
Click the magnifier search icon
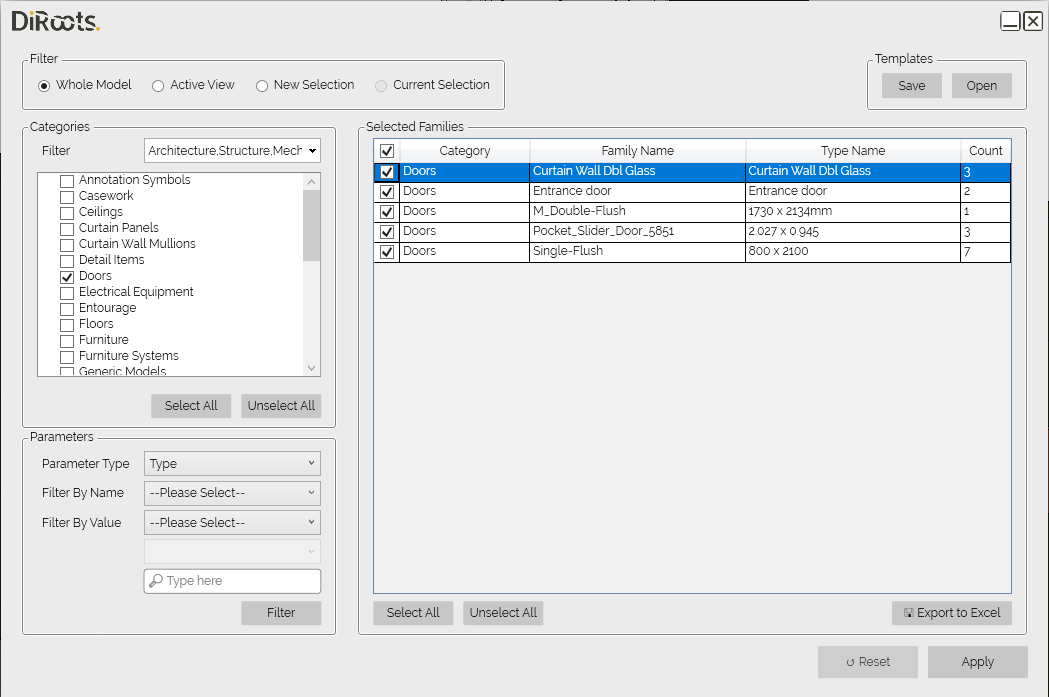tap(155, 581)
